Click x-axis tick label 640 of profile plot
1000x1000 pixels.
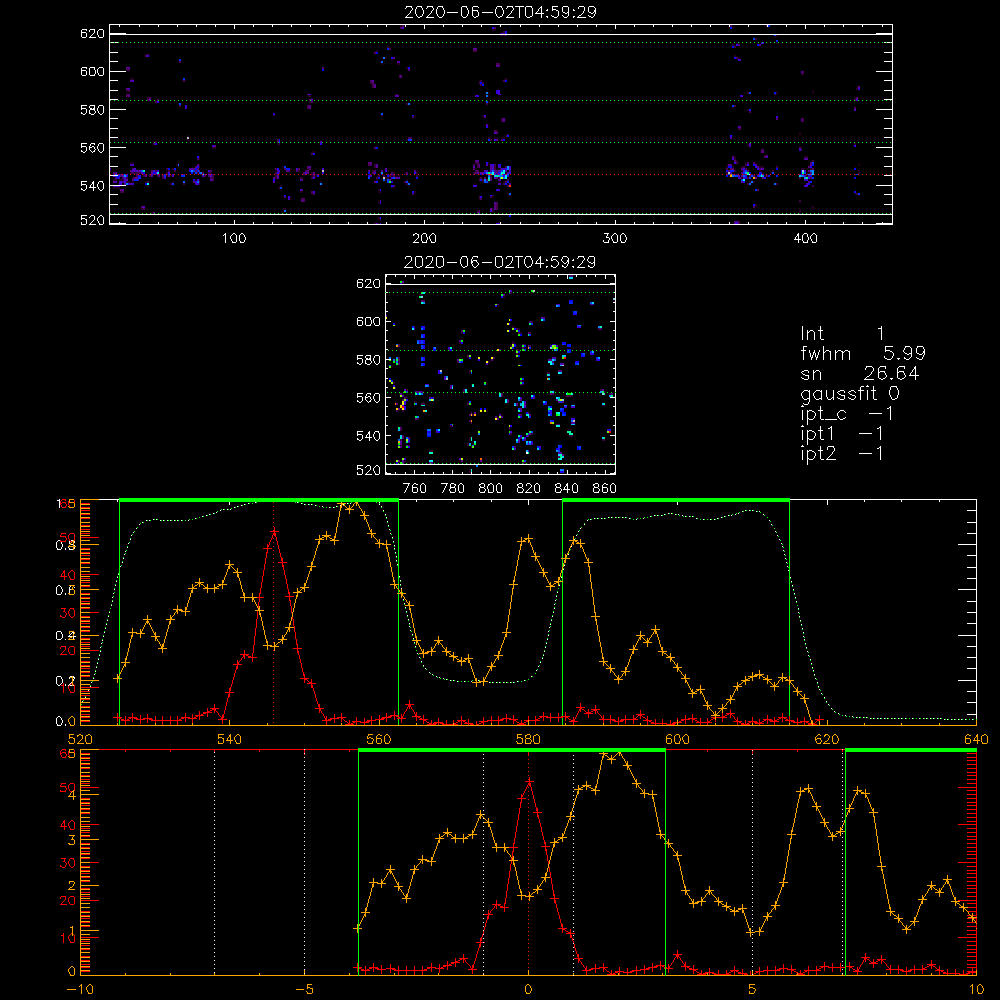[x=976, y=740]
